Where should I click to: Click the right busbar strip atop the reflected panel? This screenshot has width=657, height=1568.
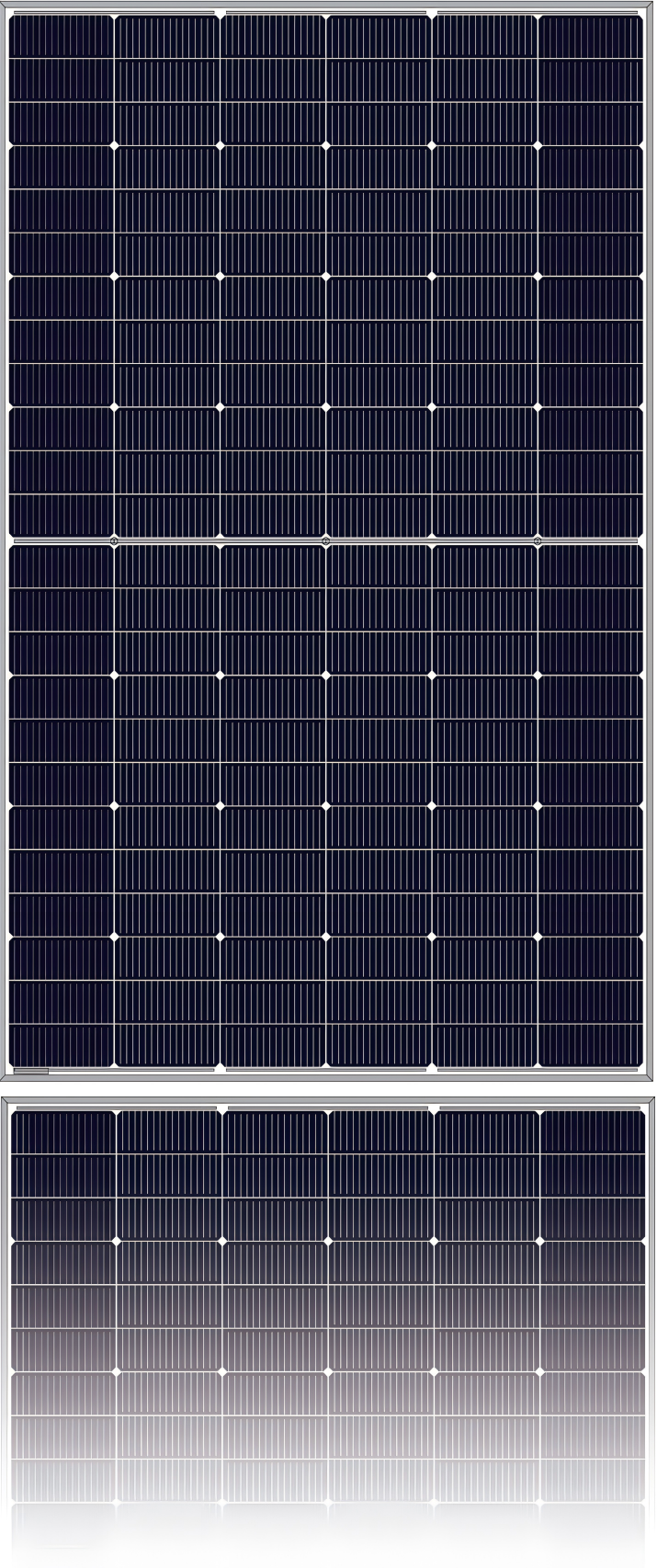pyautogui.click(x=539, y=1108)
